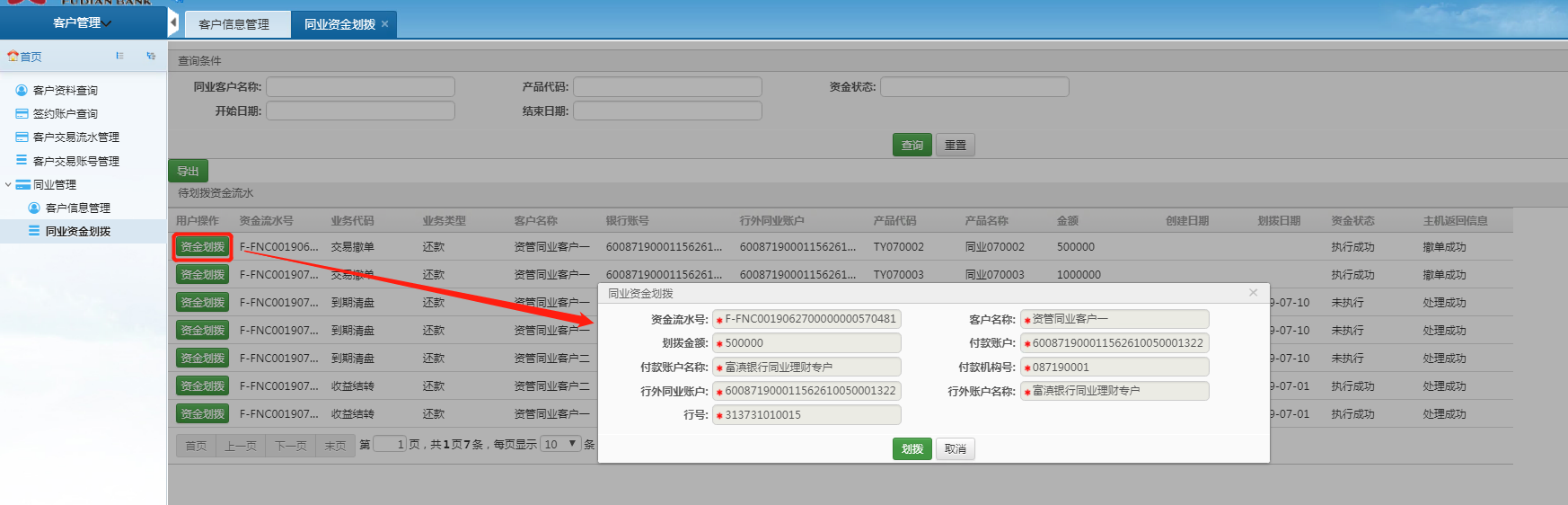The image size is (1568, 505).
Task: Open 签约账户查询 in the sidebar
Action: 66,113
